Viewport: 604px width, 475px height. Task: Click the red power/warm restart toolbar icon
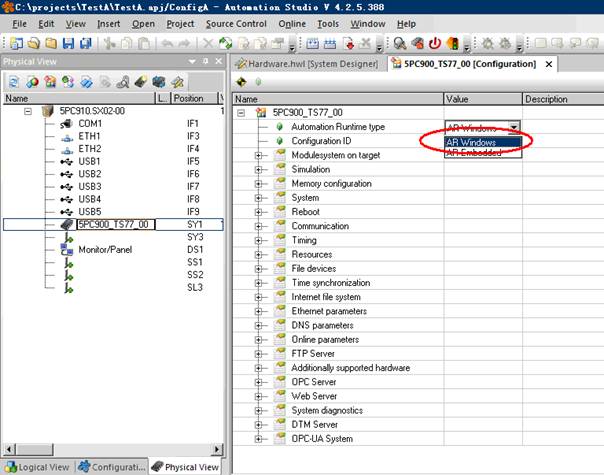click(435, 44)
